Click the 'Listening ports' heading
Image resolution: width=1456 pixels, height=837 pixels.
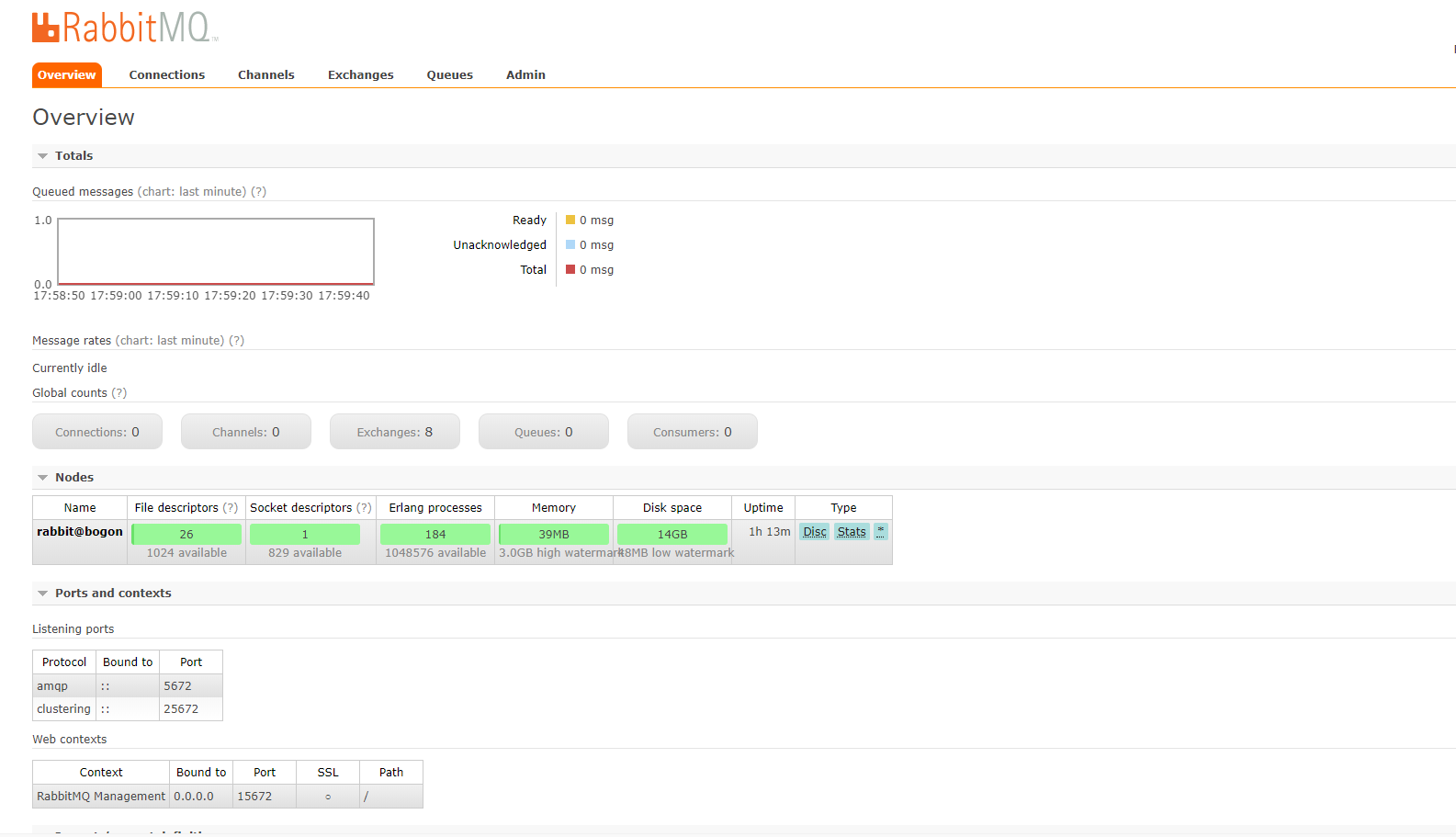tap(73, 629)
